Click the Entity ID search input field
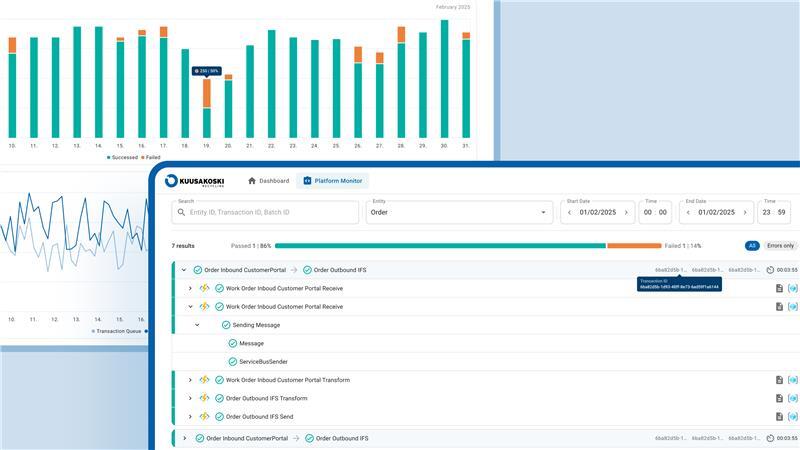Screen dimensions: 800x450 tap(270, 213)
